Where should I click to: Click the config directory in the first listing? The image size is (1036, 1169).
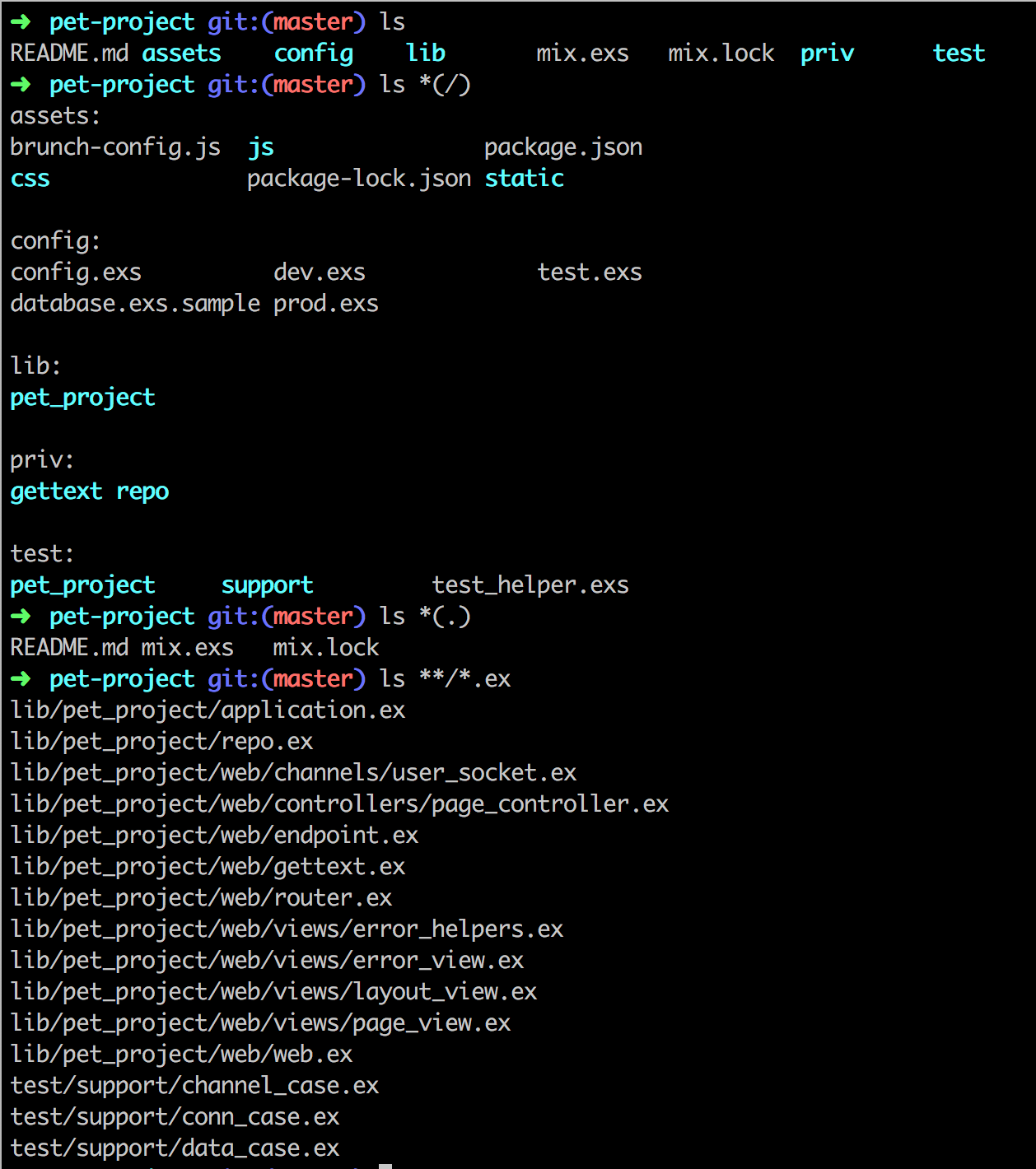tap(314, 53)
